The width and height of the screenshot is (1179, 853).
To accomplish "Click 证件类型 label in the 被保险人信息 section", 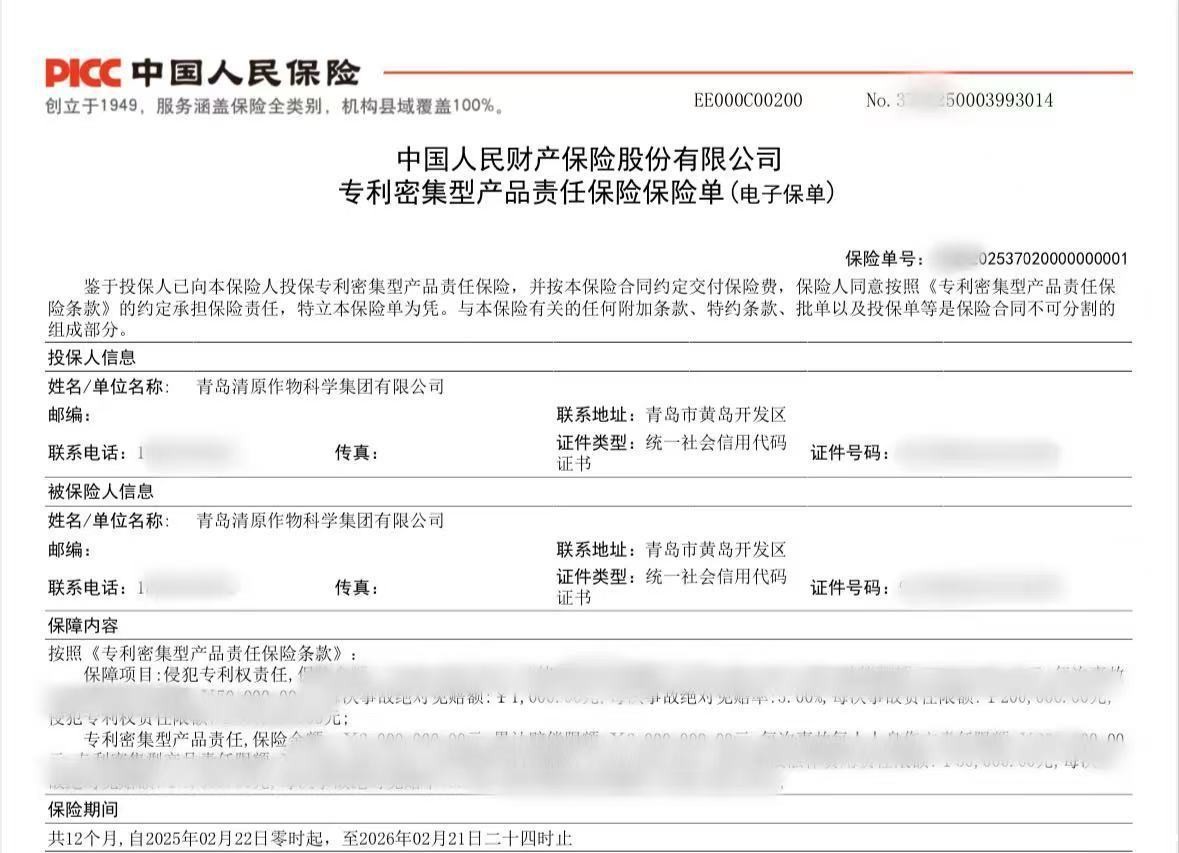I will pyautogui.click(x=596, y=576).
